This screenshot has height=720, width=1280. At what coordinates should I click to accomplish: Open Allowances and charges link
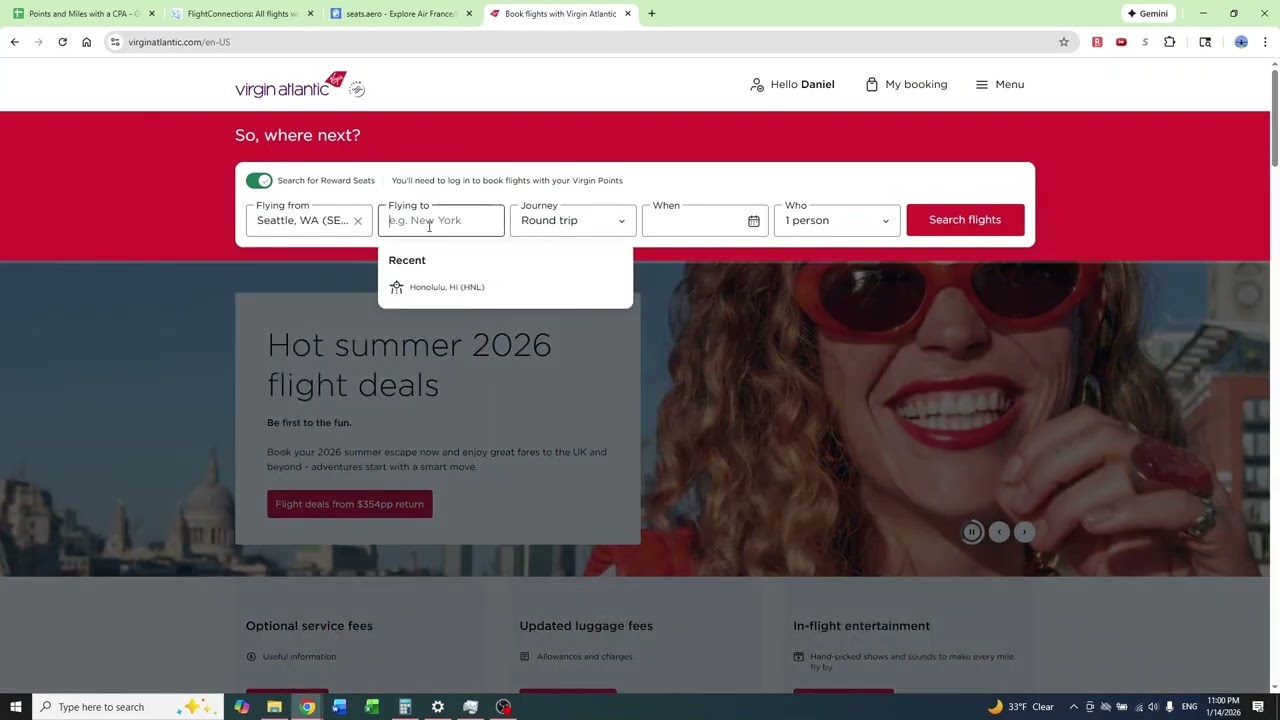point(584,657)
